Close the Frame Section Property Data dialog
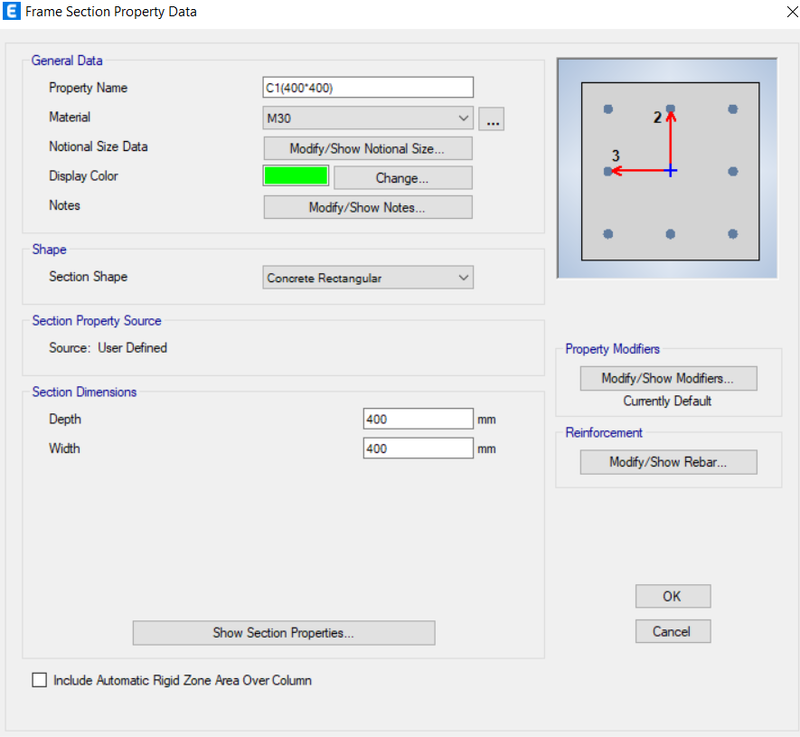Image resolution: width=800 pixels, height=737 pixels. tap(792, 11)
